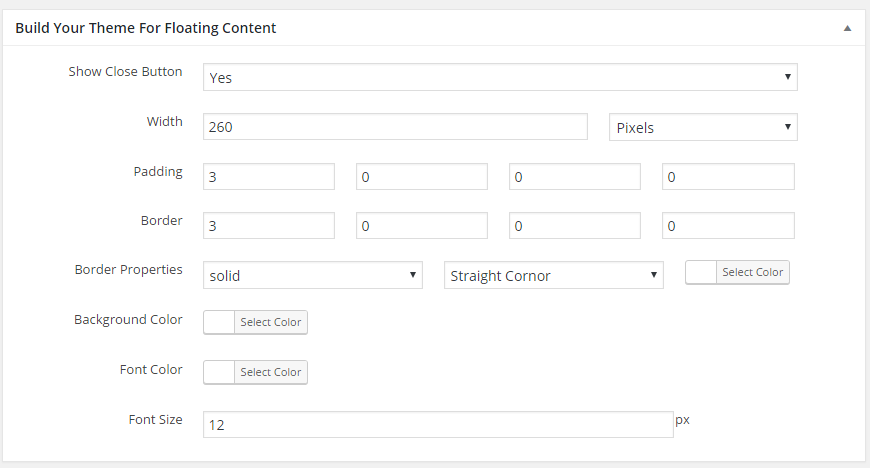Click the fourth Padding input field
The height and width of the screenshot is (468, 870).
(x=728, y=177)
